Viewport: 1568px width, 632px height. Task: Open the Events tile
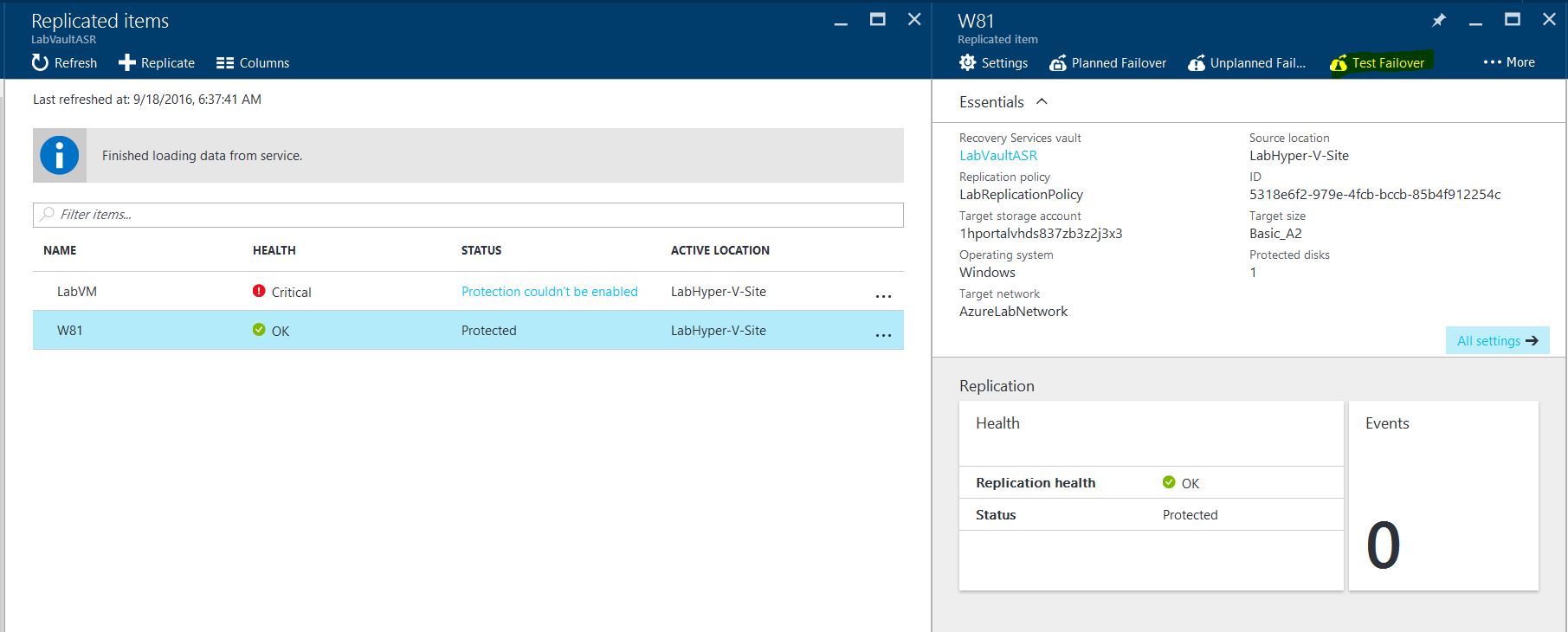[1442, 496]
